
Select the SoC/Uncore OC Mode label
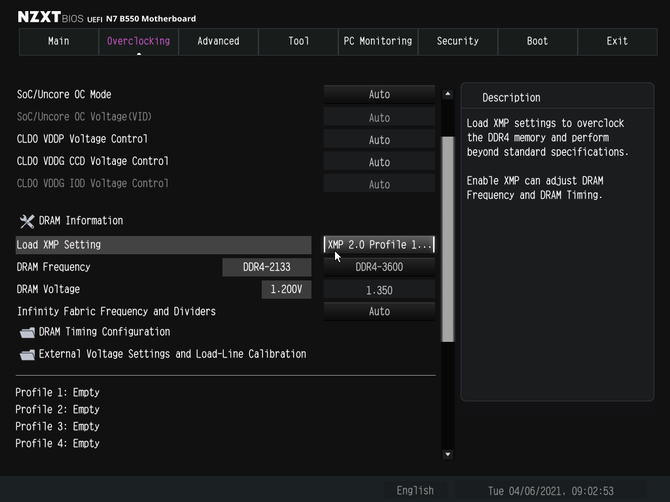pyautogui.click(x=64, y=94)
